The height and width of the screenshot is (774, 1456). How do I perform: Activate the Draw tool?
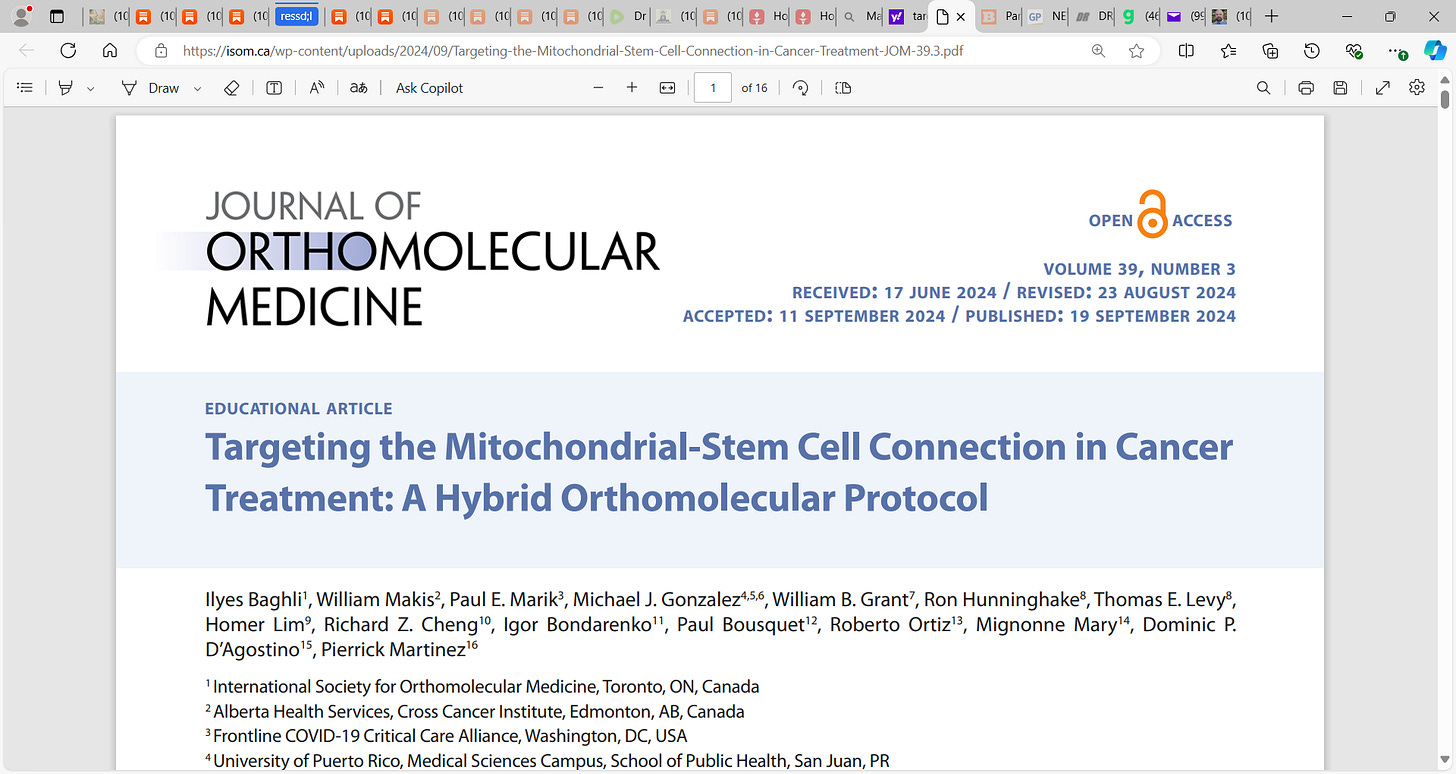pyautogui.click(x=151, y=88)
